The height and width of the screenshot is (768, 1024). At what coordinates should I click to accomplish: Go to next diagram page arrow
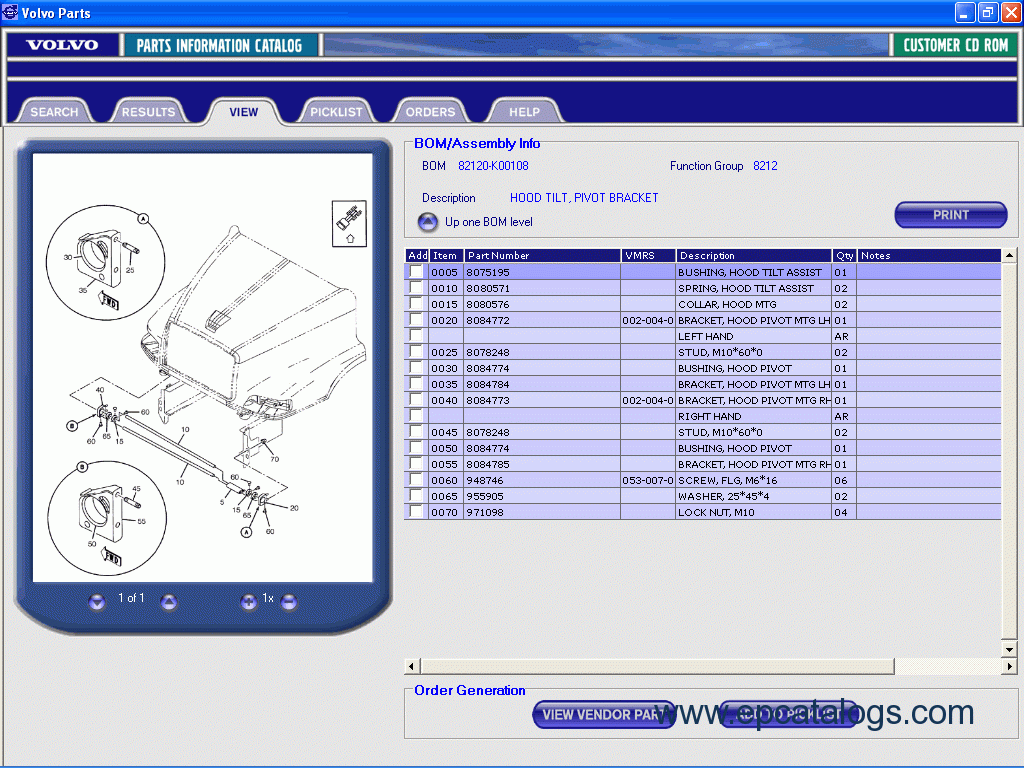[168, 601]
